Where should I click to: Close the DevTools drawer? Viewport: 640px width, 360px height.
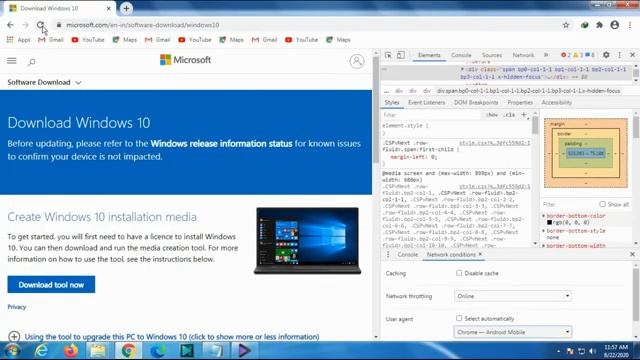pyautogui.click(x=633, y=254)
